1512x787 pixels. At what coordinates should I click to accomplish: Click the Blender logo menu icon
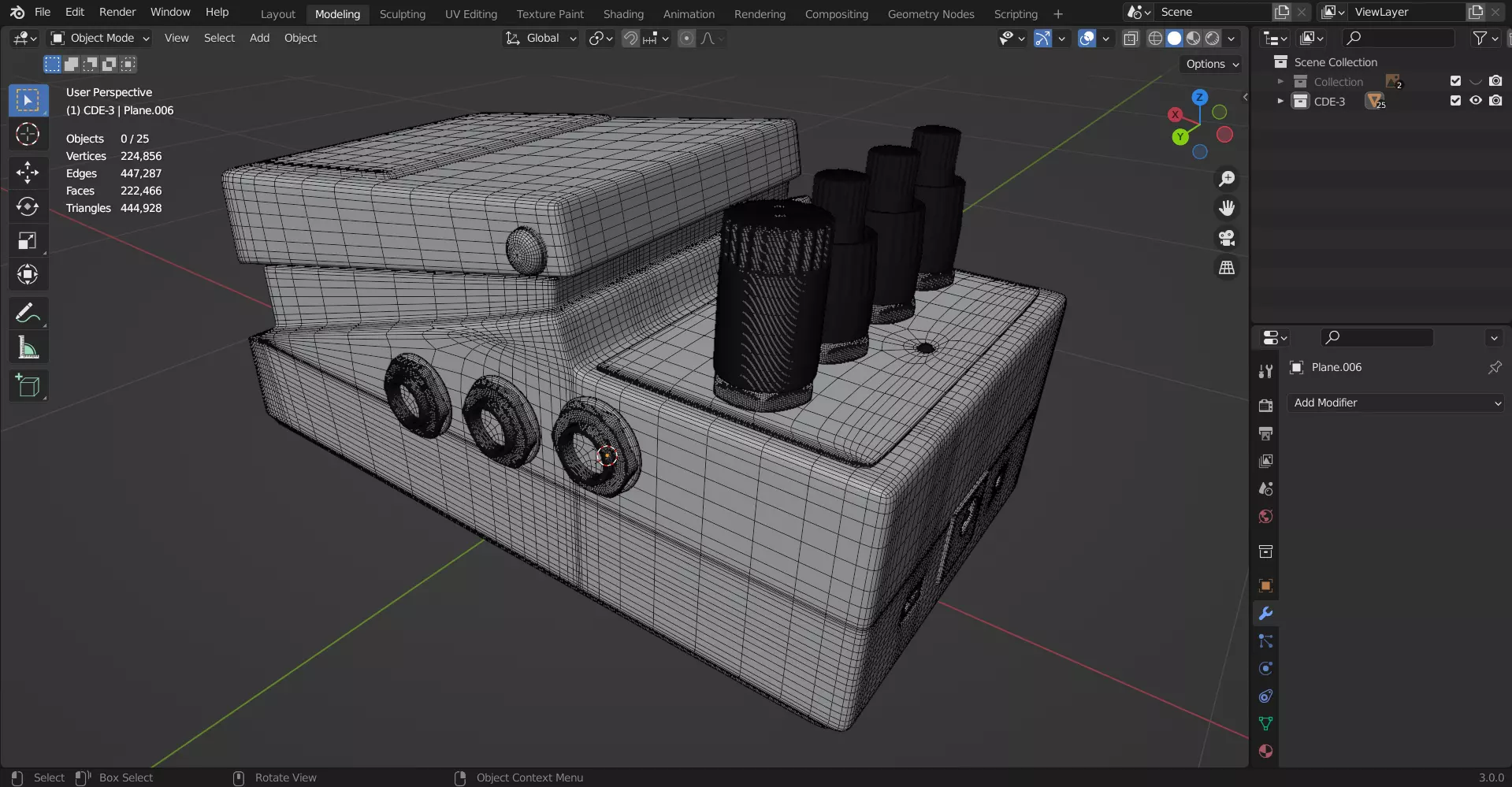[17, 12]
